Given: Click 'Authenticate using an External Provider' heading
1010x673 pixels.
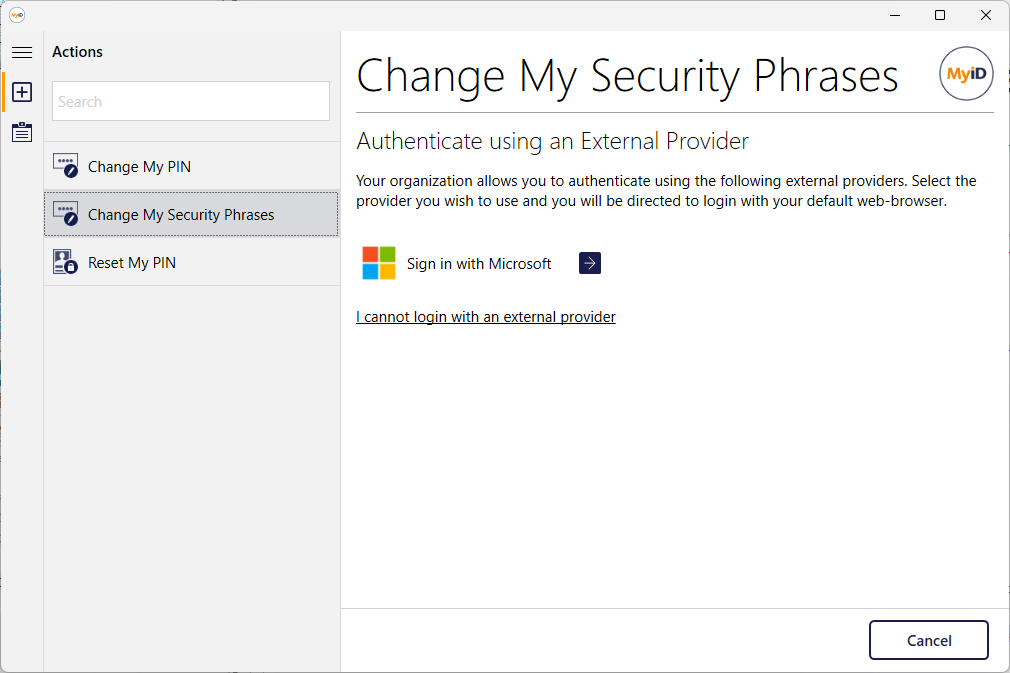Looking at the screenshot, I should point(553,141).
